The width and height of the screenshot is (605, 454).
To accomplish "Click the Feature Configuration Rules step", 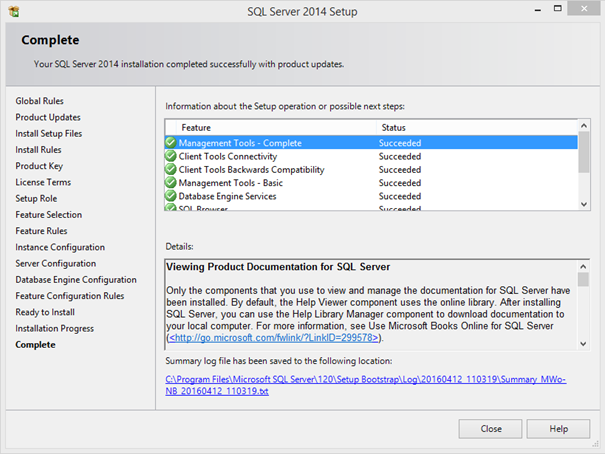I will click(x=70, y=296).
